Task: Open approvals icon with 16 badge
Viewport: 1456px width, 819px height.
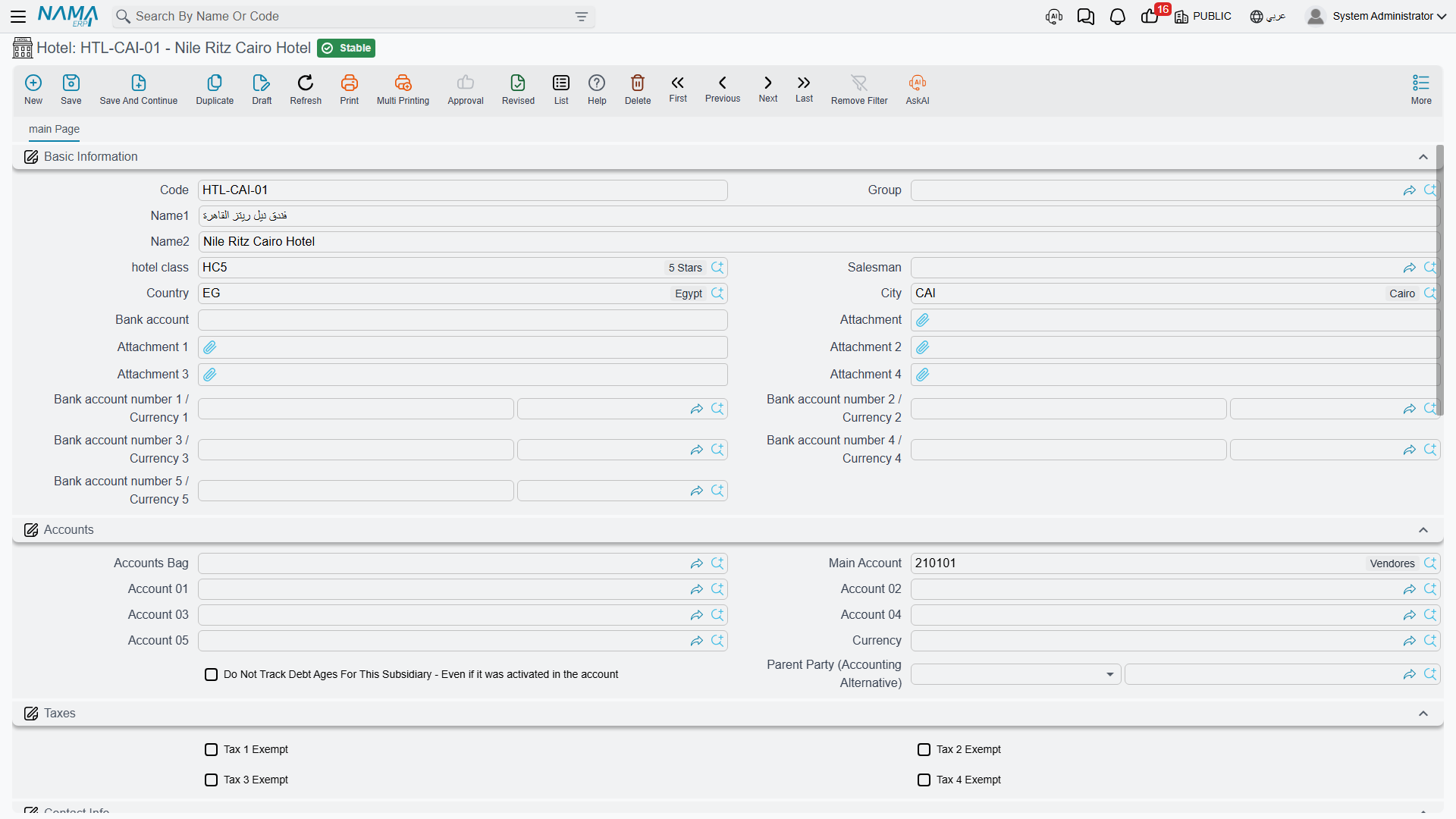Action: 1151,15
